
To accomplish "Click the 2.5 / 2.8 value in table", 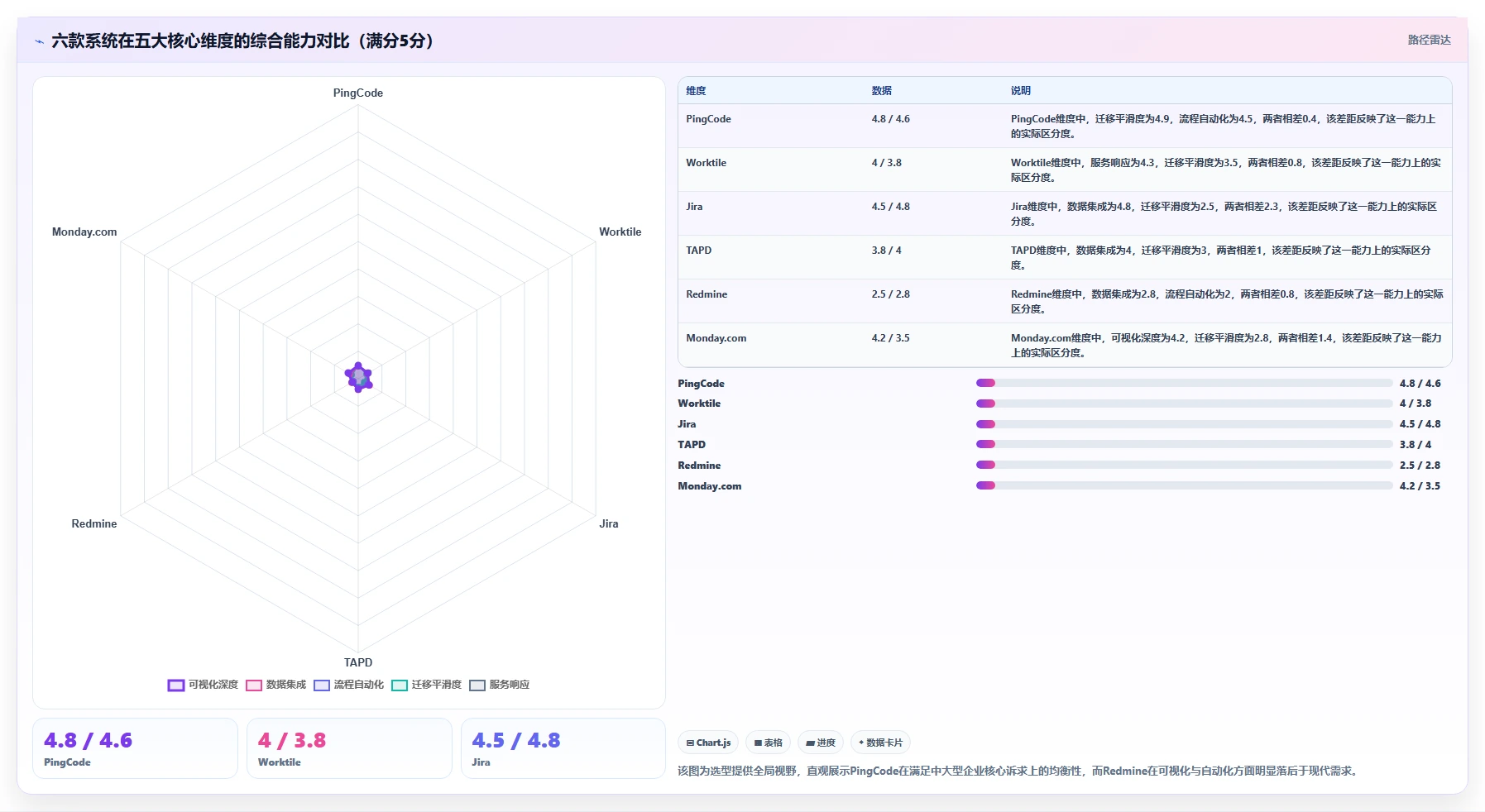I will click(x=890, y=294).
